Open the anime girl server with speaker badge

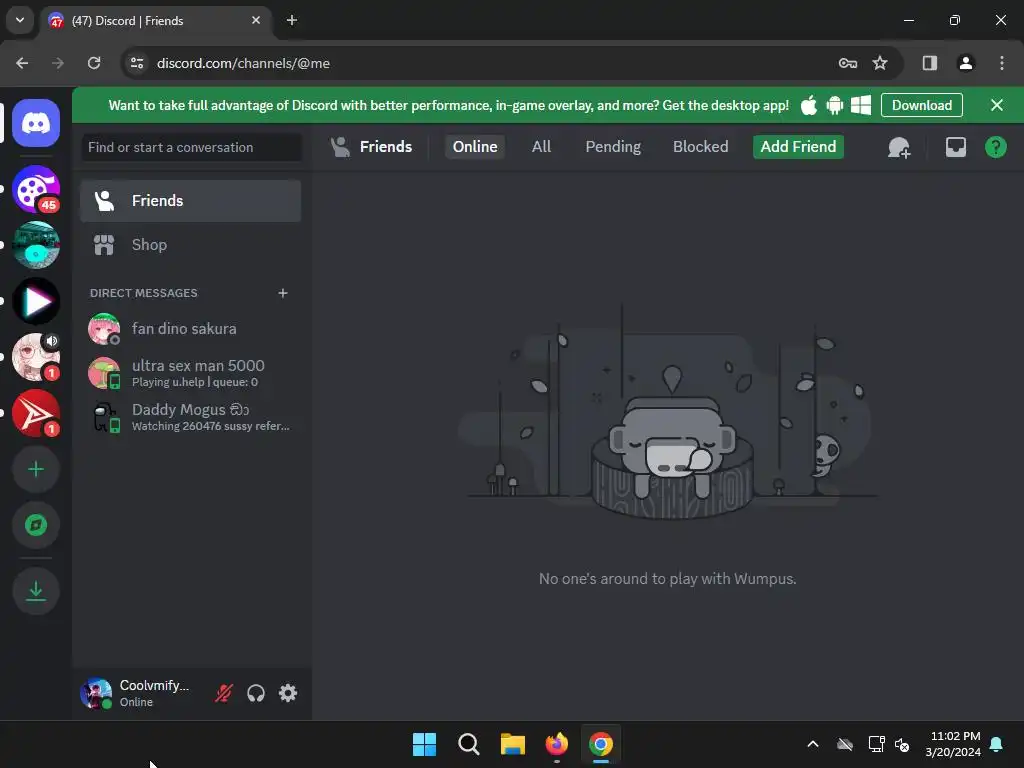(36, 357)
